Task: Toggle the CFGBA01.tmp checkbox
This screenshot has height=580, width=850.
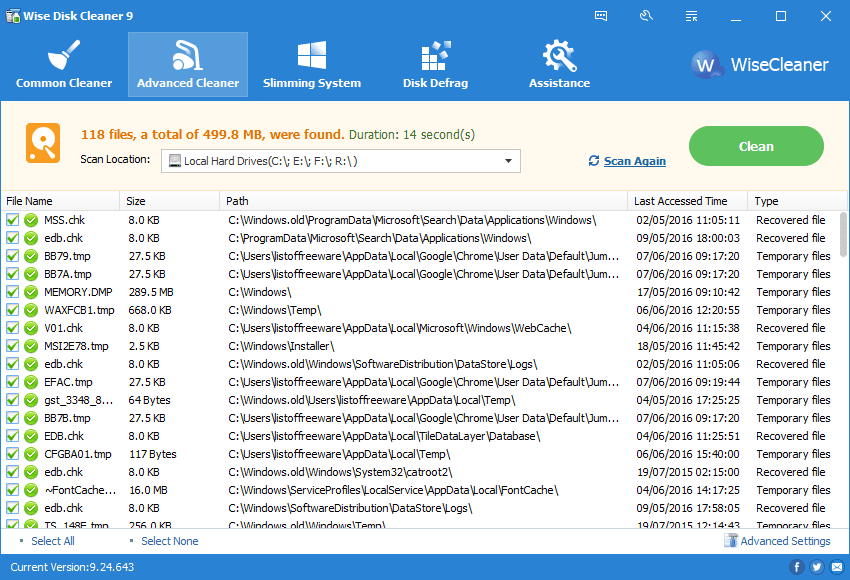Action: (12, 454)
